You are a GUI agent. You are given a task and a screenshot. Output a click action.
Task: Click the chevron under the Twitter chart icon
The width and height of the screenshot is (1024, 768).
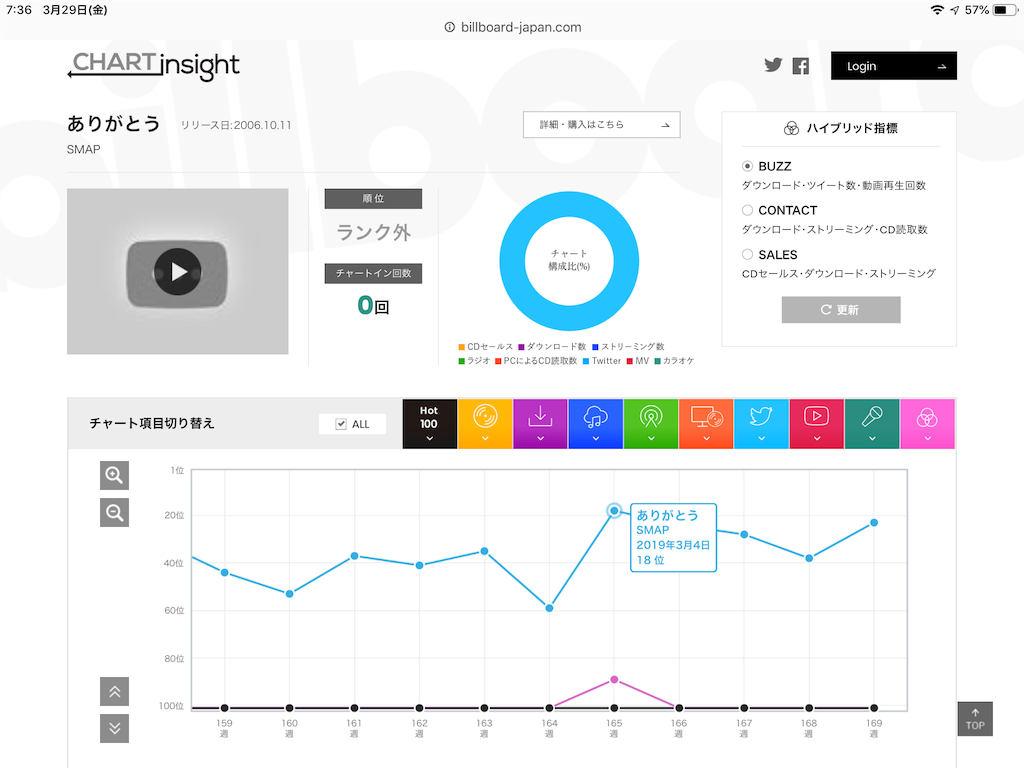[x=761, y=439]
